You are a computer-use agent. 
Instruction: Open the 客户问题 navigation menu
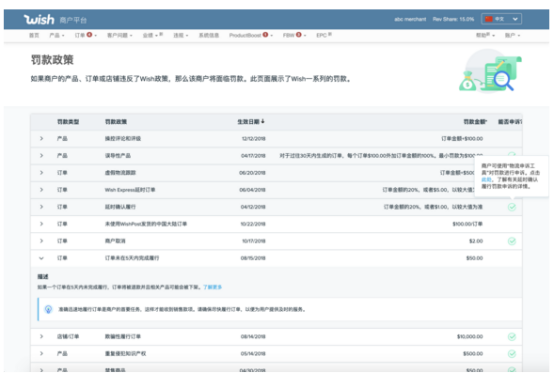coord(120,35)
